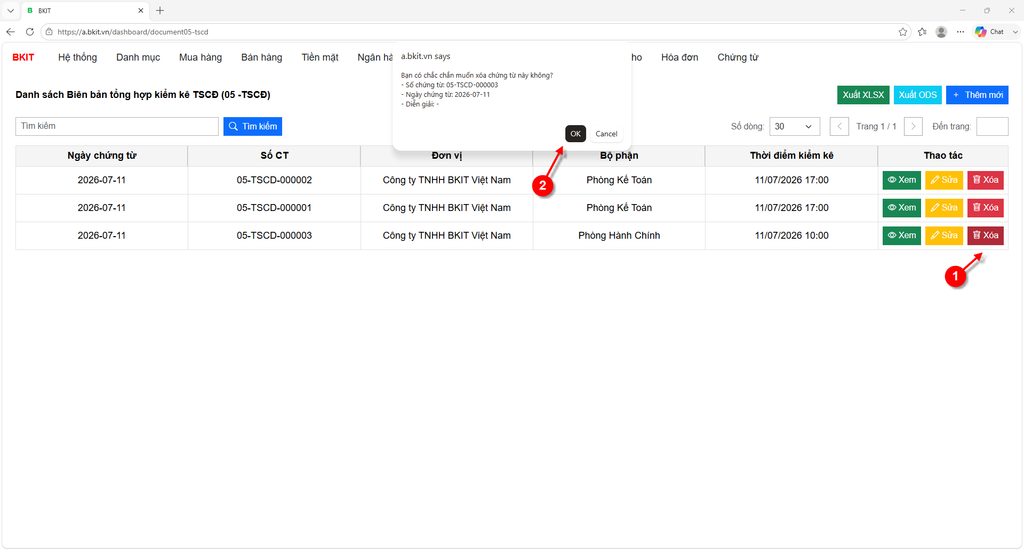The image size is (1024, 550).
Task: Click the 11/07/2026 10:00 cell
Action: click(792, 235)
